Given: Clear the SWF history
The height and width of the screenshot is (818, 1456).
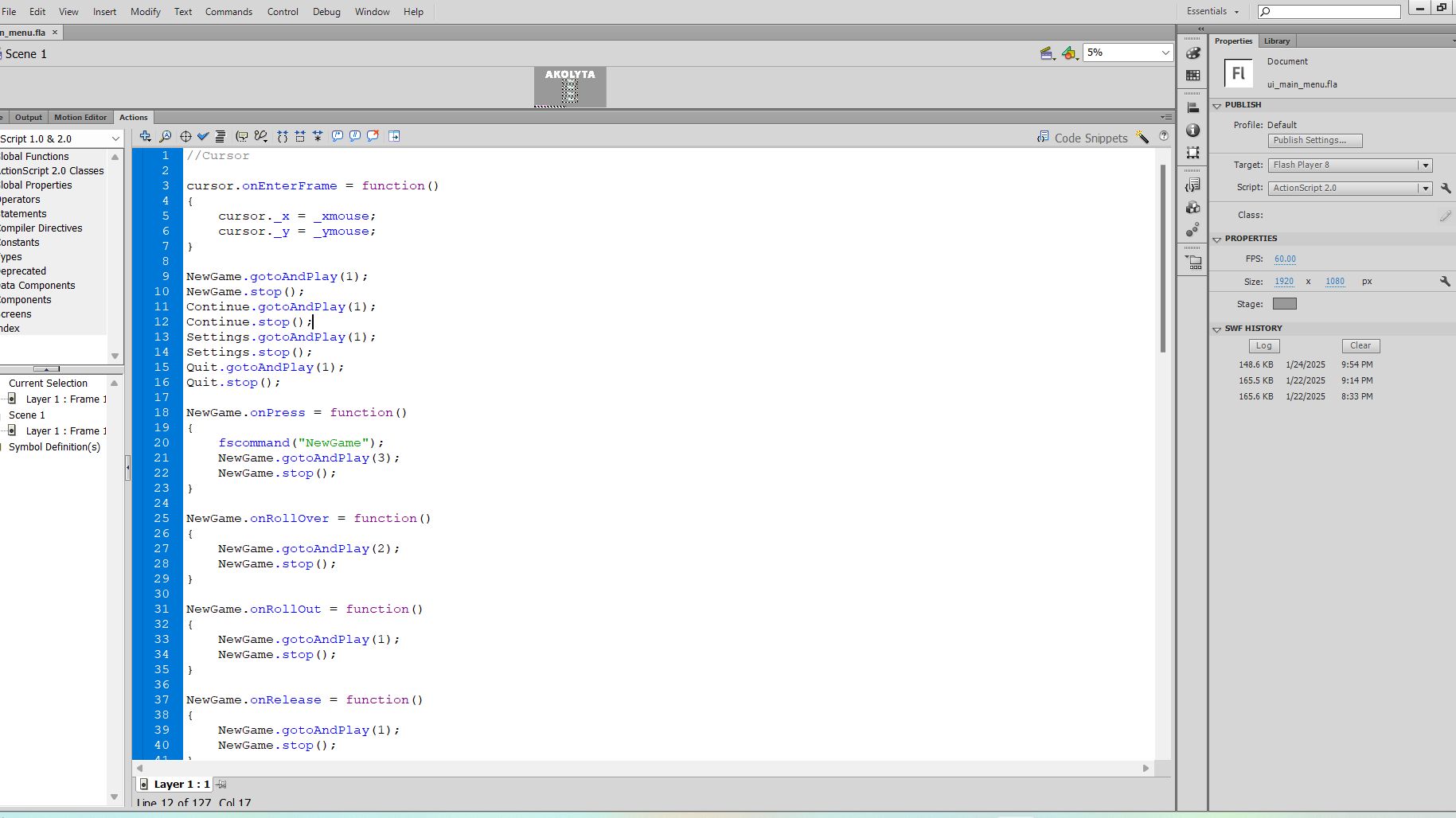Looking at the screenshot, I should click(x=1360, y=346).
